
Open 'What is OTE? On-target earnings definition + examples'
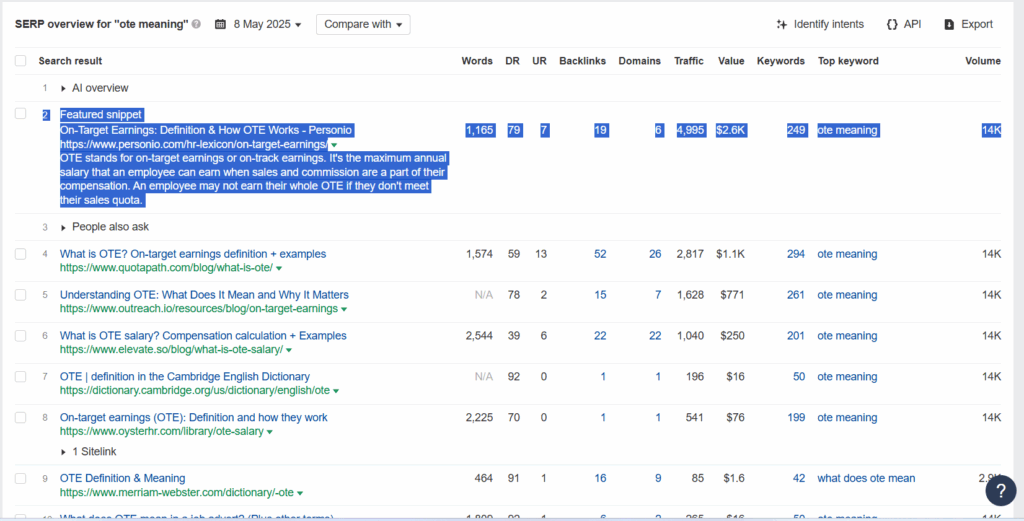pos(193,254)
